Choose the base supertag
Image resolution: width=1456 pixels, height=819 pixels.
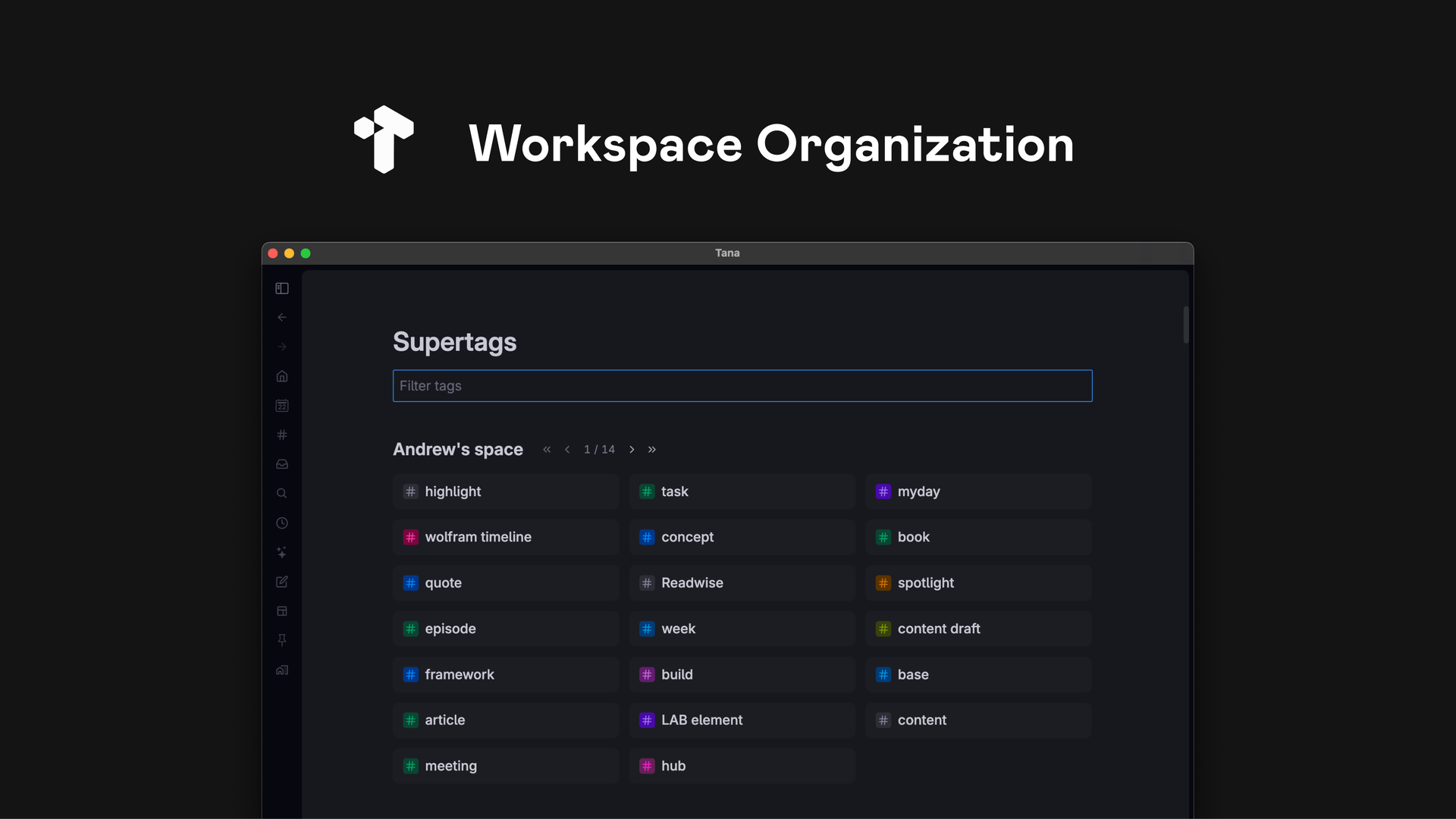point(978,674)
